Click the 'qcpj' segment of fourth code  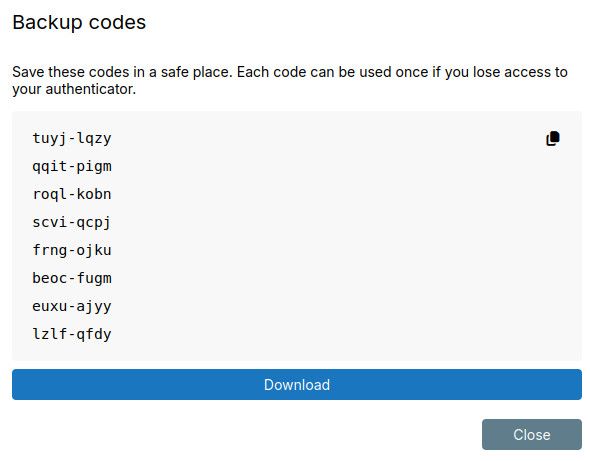pos(94,222)
